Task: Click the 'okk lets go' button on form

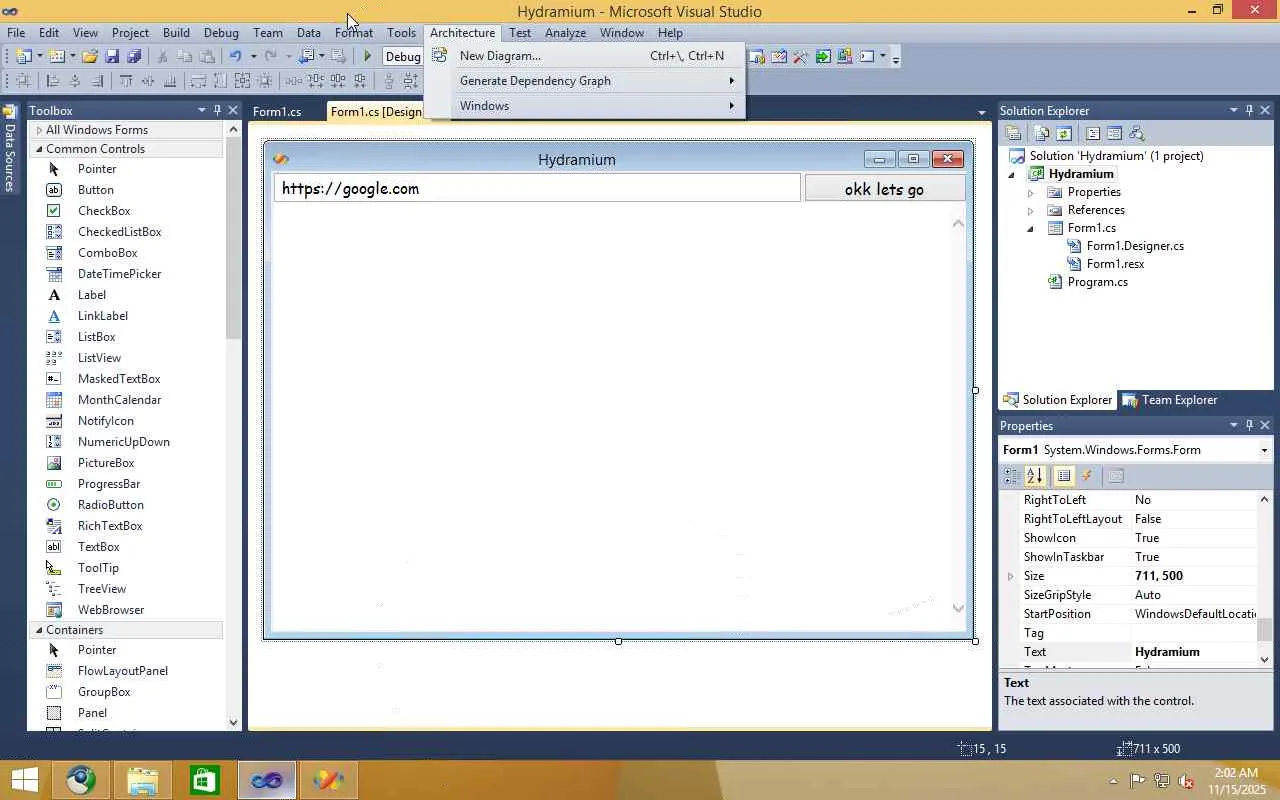Action: (885, 189)
